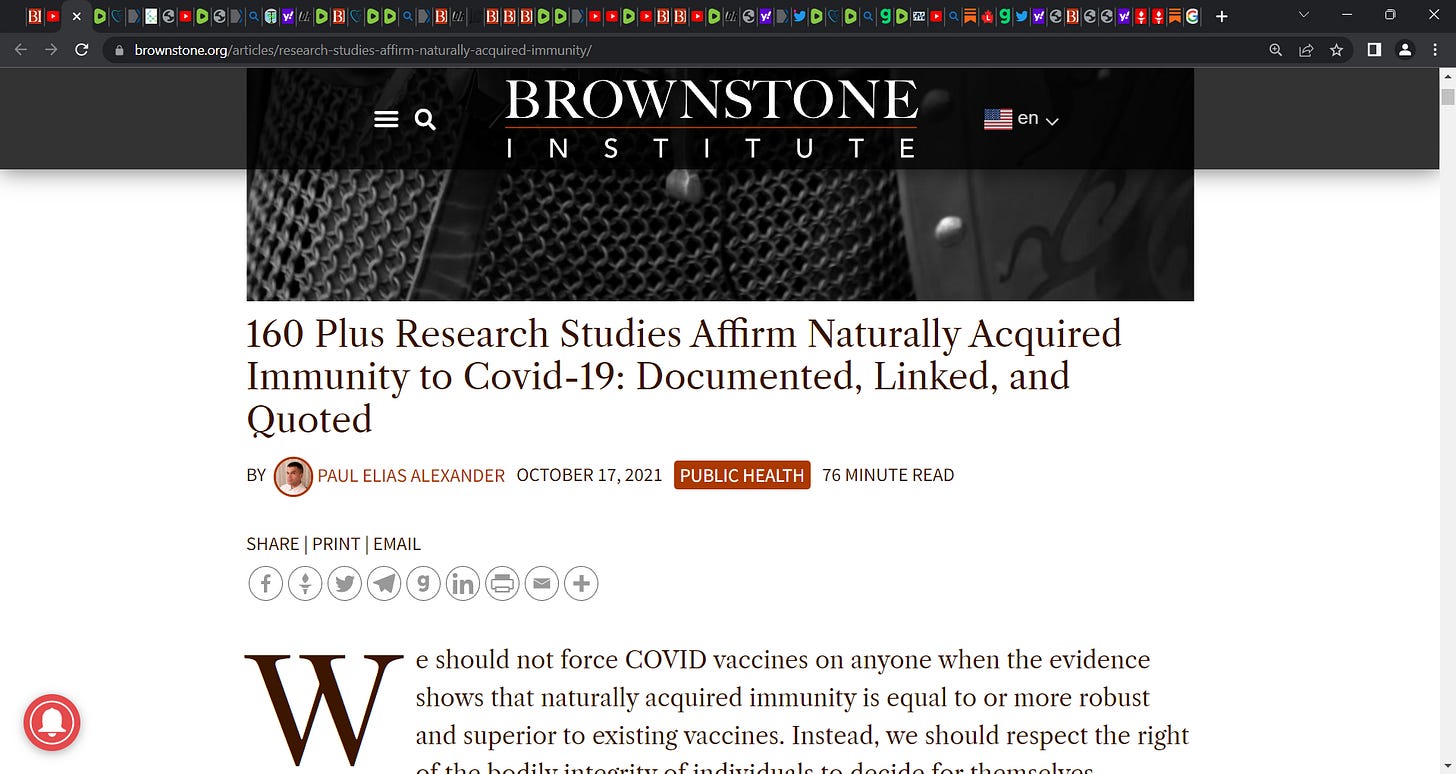
Task: Click the red notification bell
Action: [52, 722]
